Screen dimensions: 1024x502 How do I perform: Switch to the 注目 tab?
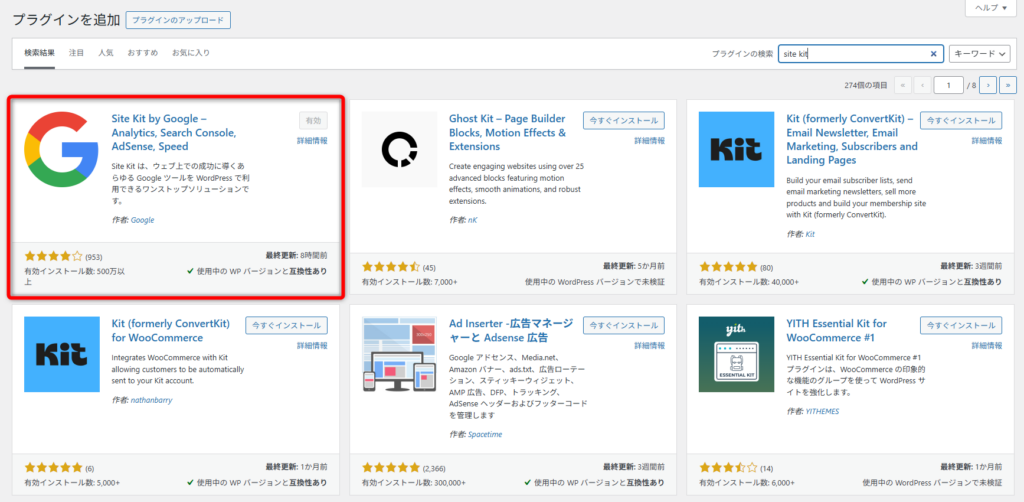tap(76, 53)
